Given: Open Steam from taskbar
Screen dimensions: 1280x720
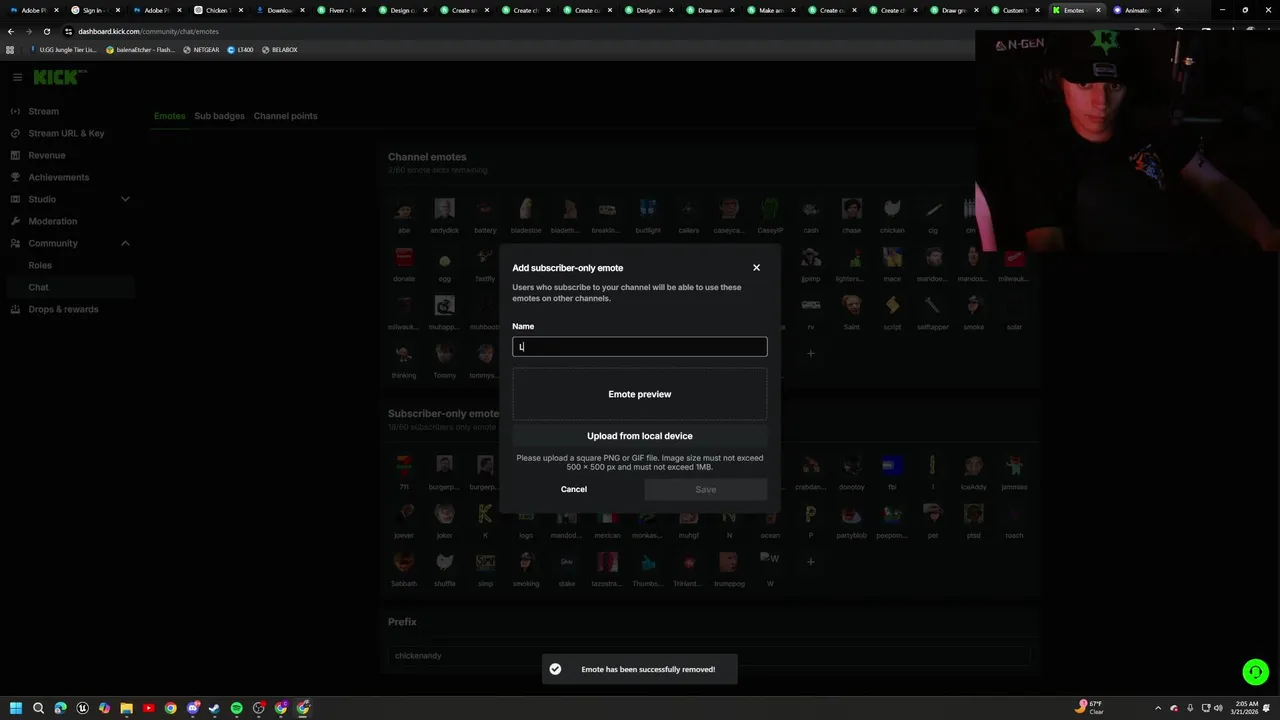Looking at the screenshot, I should tap(214, 708).
